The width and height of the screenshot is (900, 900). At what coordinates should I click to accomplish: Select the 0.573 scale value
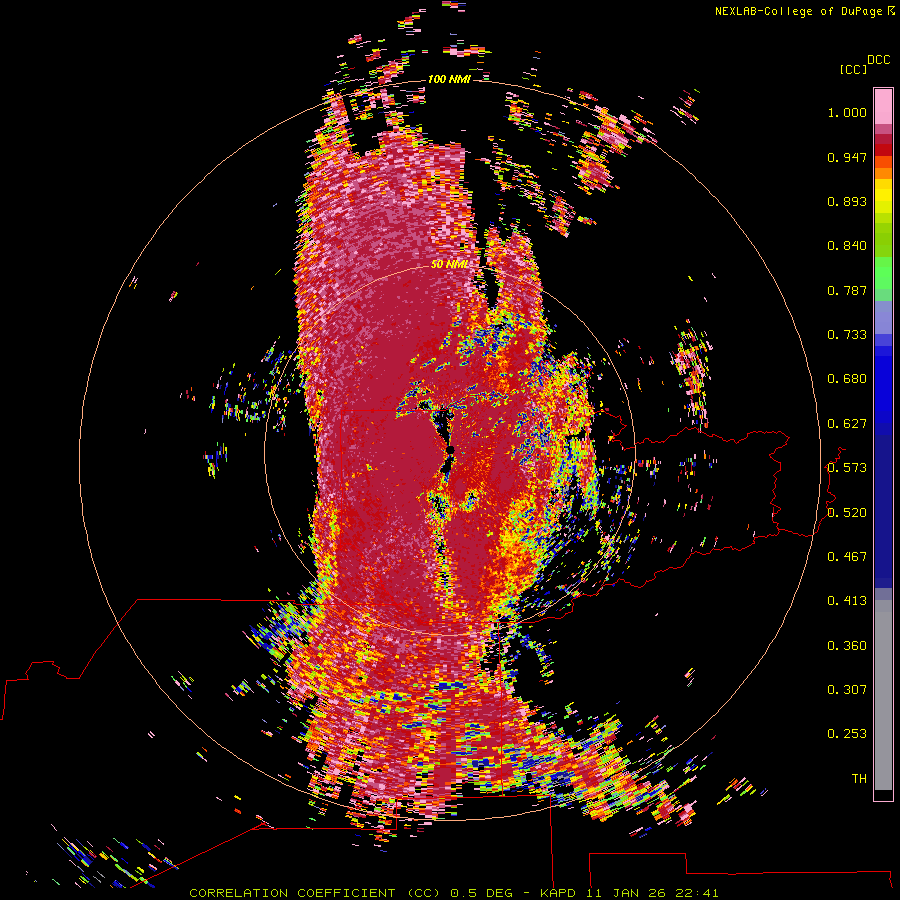[x=847, y=468]
